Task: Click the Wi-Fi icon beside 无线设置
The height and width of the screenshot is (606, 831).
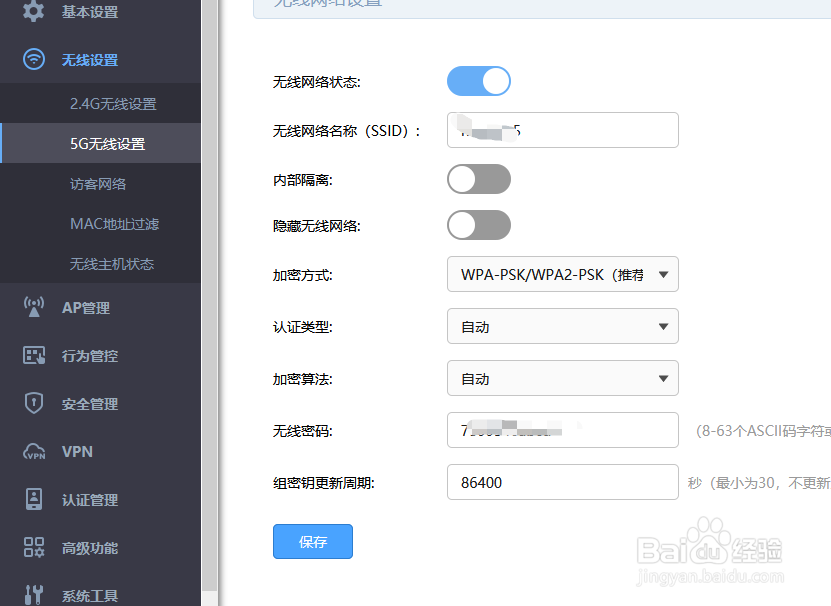Action: [x=33, y=59]
